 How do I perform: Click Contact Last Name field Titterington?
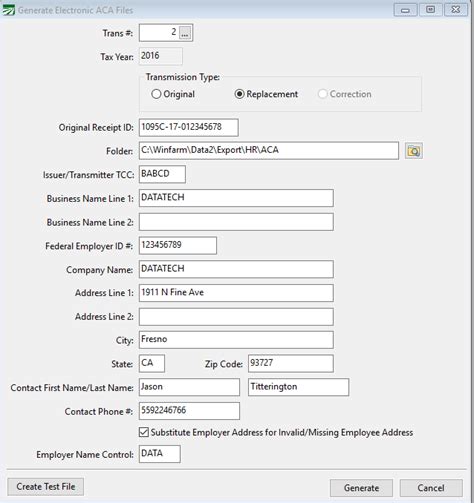pos(298,387)
